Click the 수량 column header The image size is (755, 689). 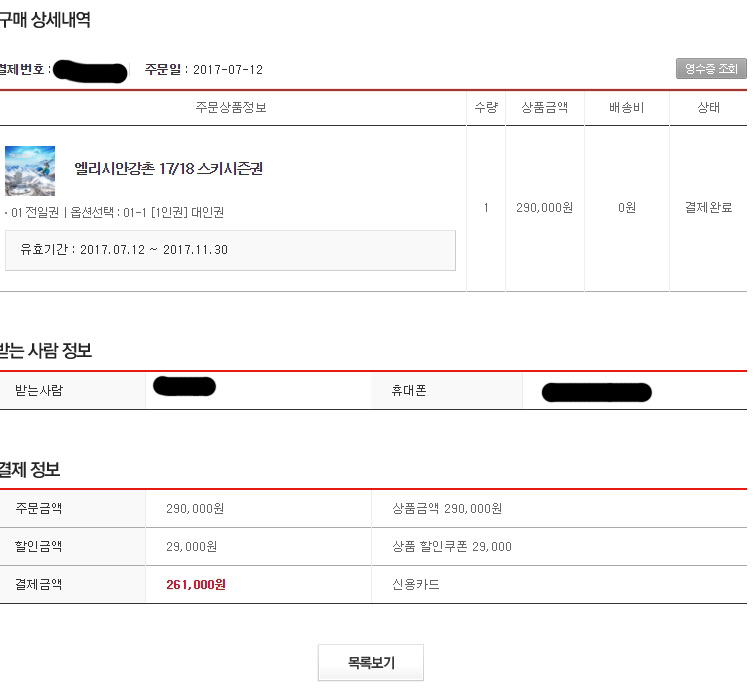click(x=486, y=107)
